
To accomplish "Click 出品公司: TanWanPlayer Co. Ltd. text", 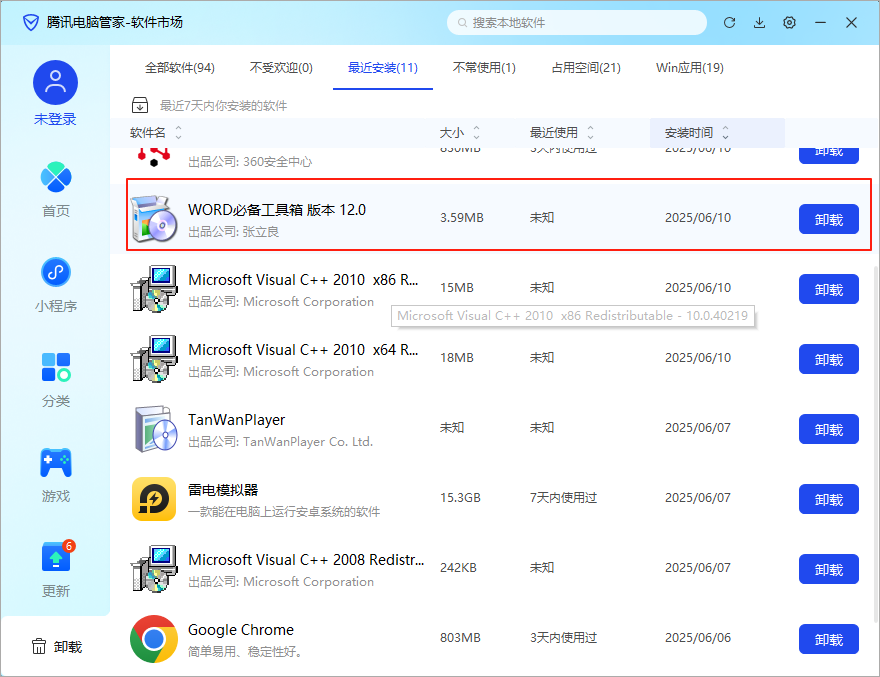I will coord(280,442).
